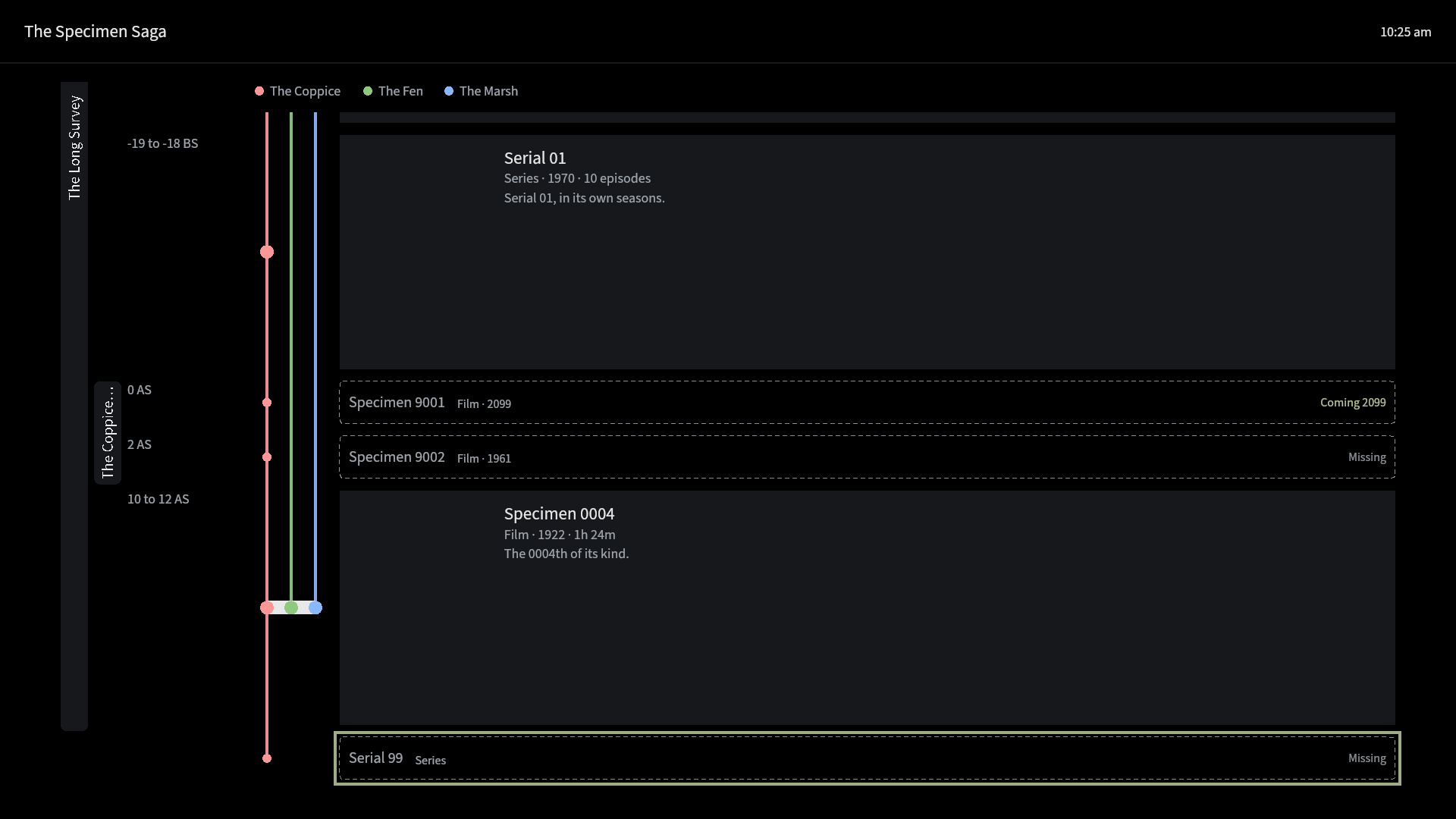Image resolution: width=1456 pixels, height=819 pixels.
Task: Select the Serial 01 timeline node
Action: tap(267, 252)
